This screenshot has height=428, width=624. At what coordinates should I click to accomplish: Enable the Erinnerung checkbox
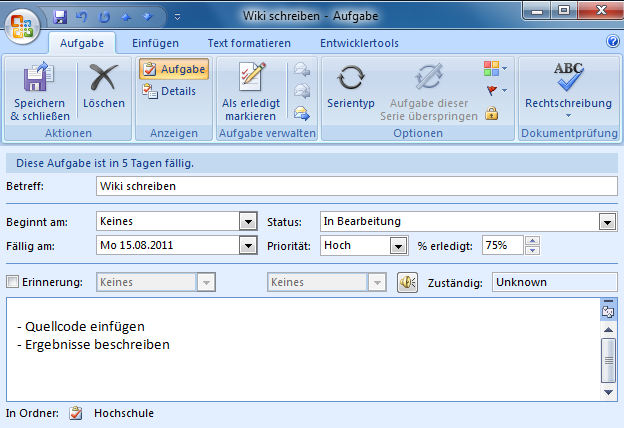point(13,283)
